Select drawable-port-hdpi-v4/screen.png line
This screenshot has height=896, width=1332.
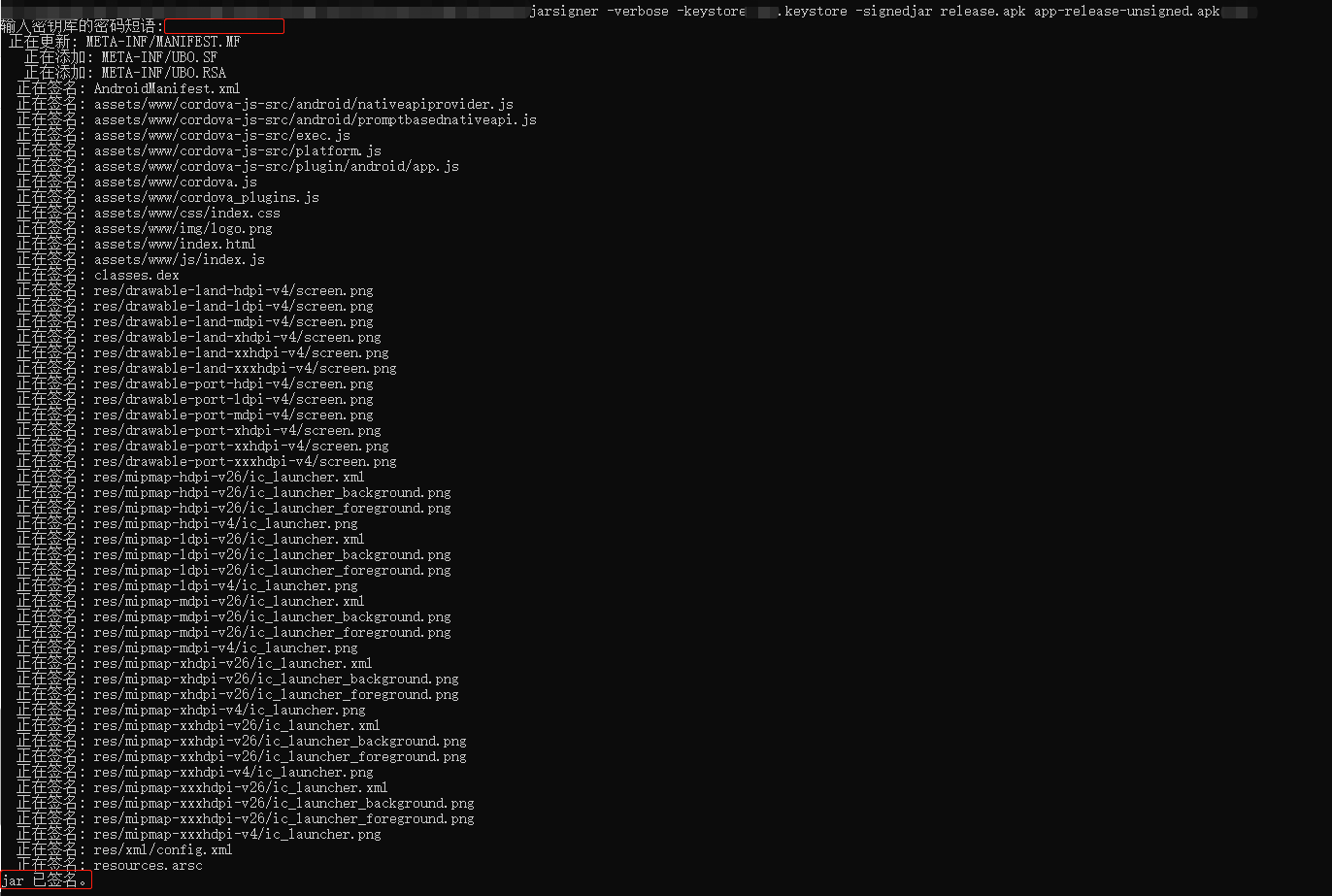(194, 383)
